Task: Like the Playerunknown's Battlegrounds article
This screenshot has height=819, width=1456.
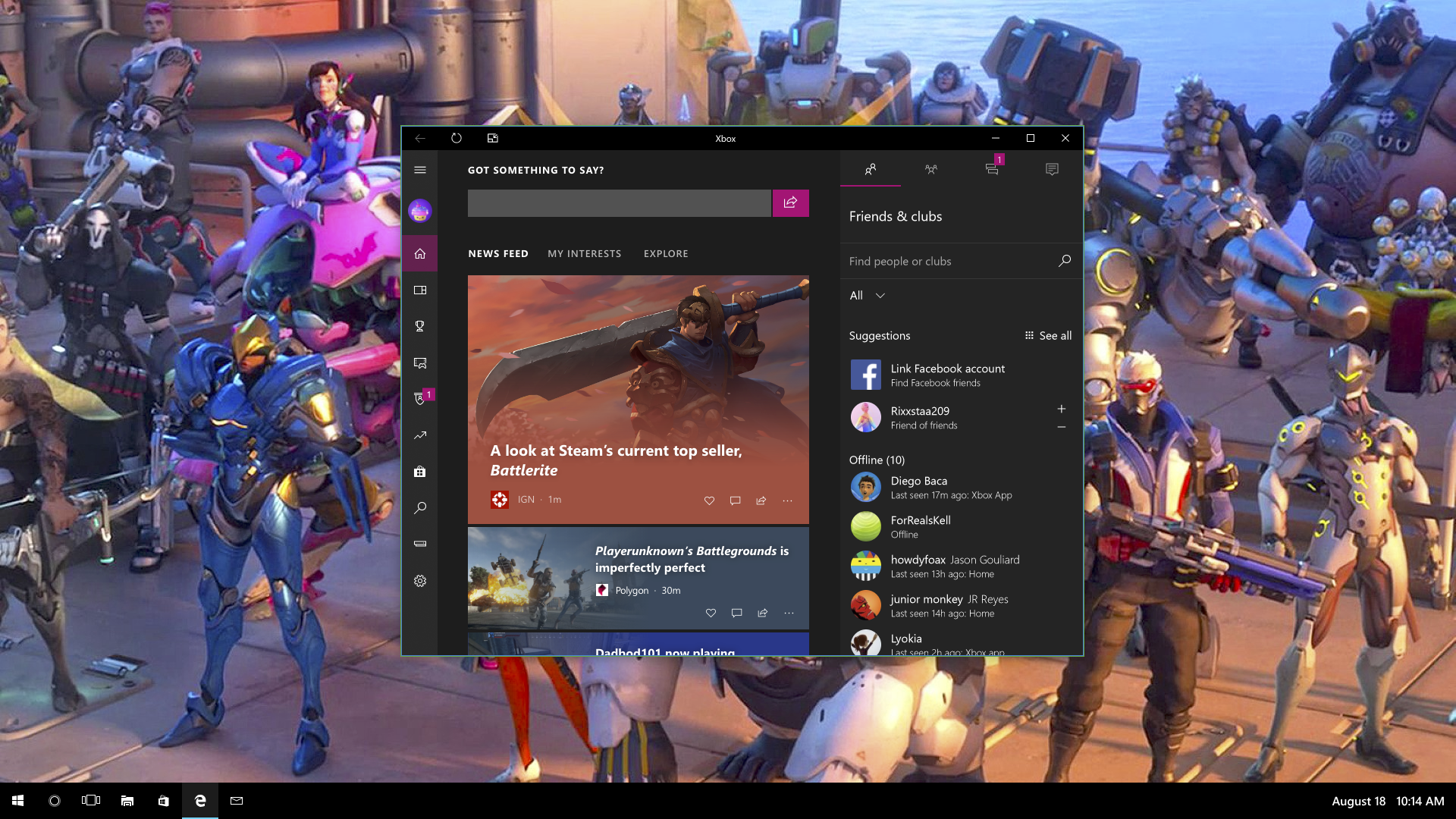Action: 711,613
